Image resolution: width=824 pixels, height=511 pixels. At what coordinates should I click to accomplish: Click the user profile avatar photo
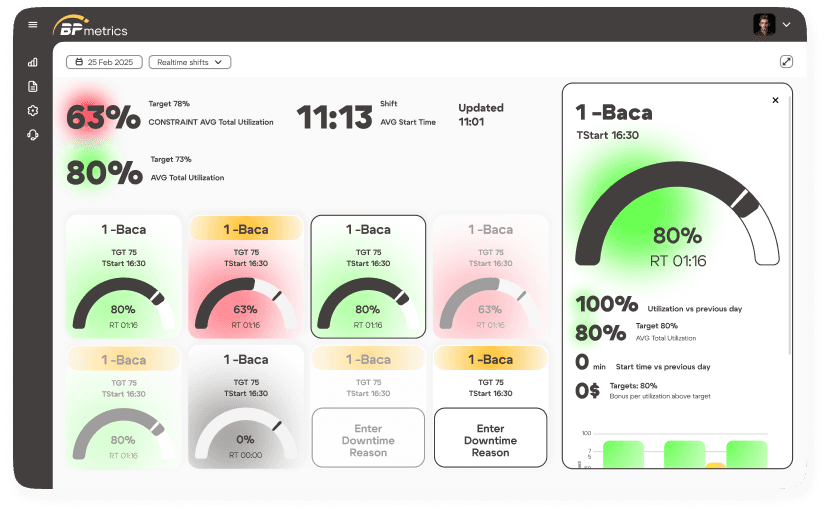[x=764, y=25]
